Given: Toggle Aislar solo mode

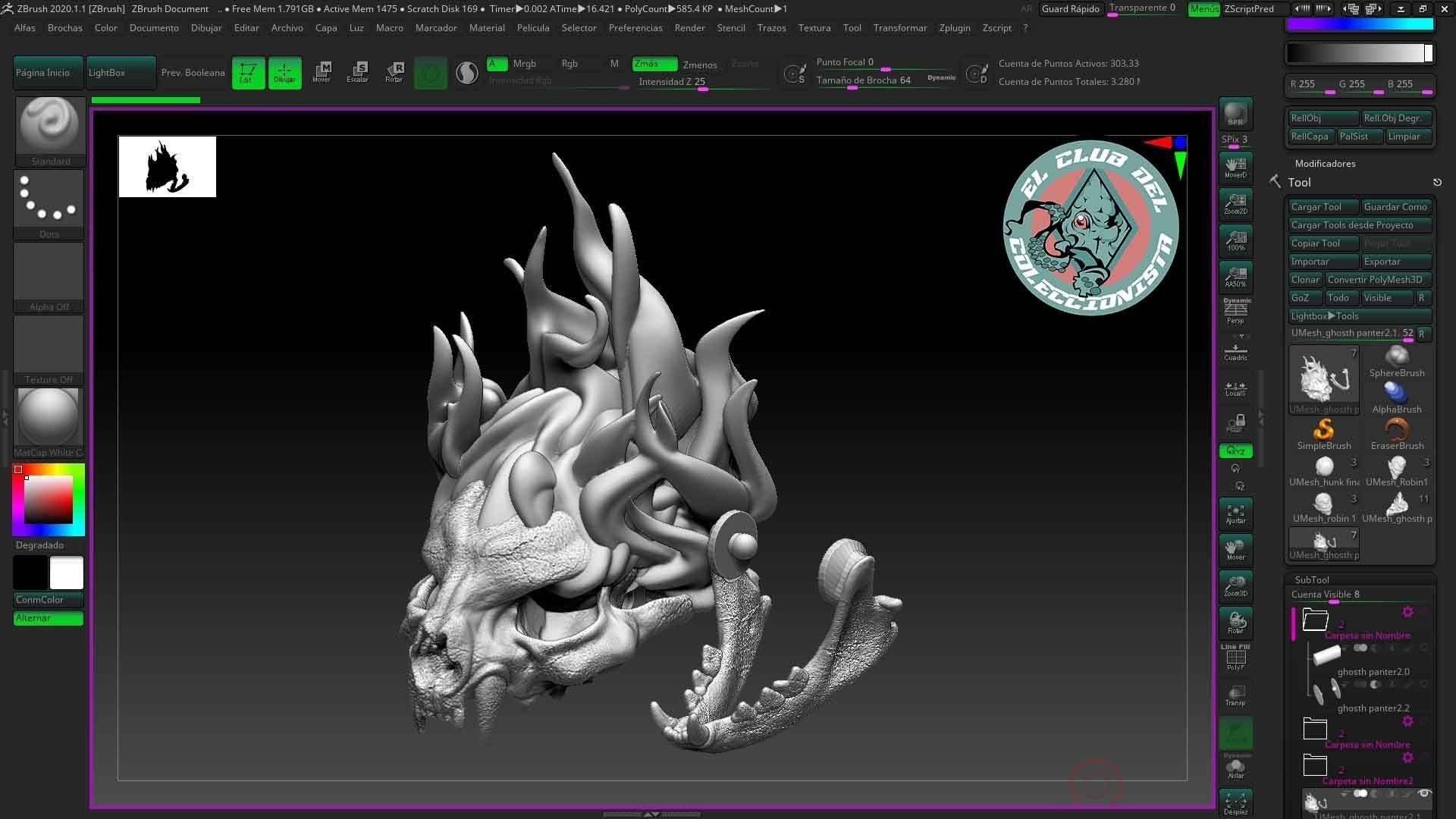Looking at the screenshot, I should [x=1235, y=767].
